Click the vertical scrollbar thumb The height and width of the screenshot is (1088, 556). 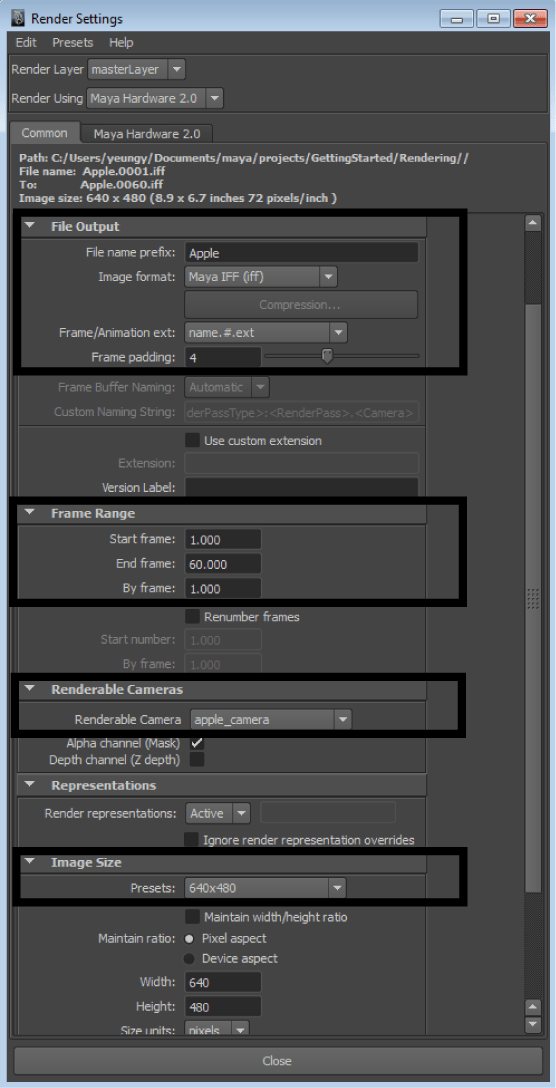[x=532, y=597]
